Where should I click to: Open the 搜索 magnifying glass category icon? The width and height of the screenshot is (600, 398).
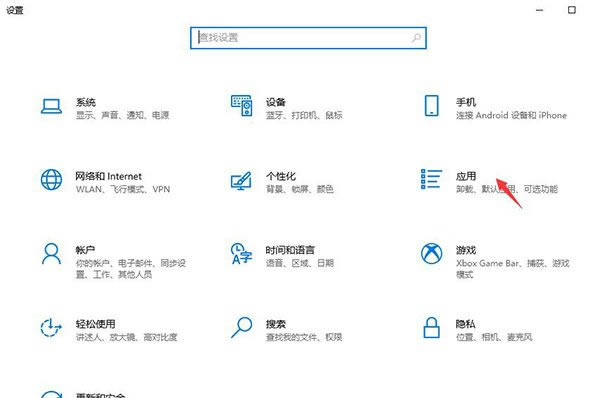[241, 328]
